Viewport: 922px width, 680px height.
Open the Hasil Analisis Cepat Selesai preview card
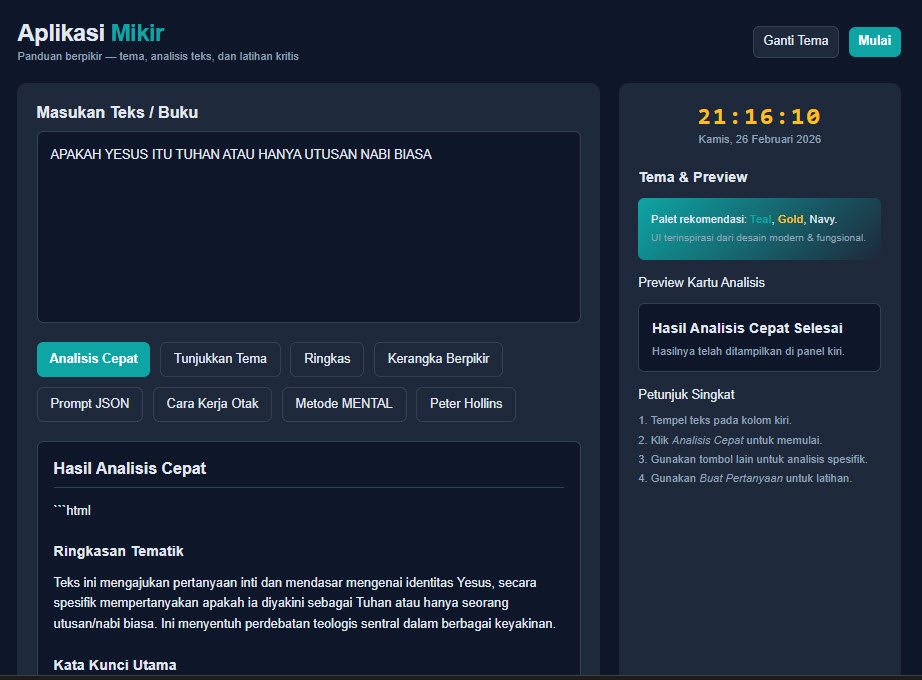pyautogui.click(x=759, y=338)
